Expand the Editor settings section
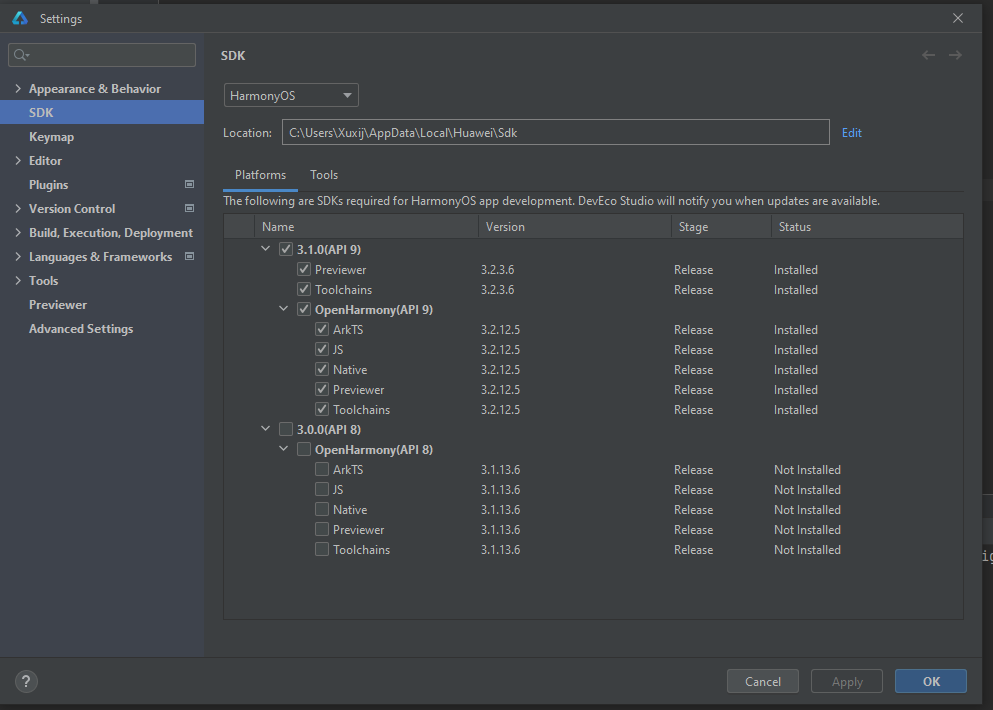Image resolution: width=993 pixels, height=710 pixels. coord(18,161)
